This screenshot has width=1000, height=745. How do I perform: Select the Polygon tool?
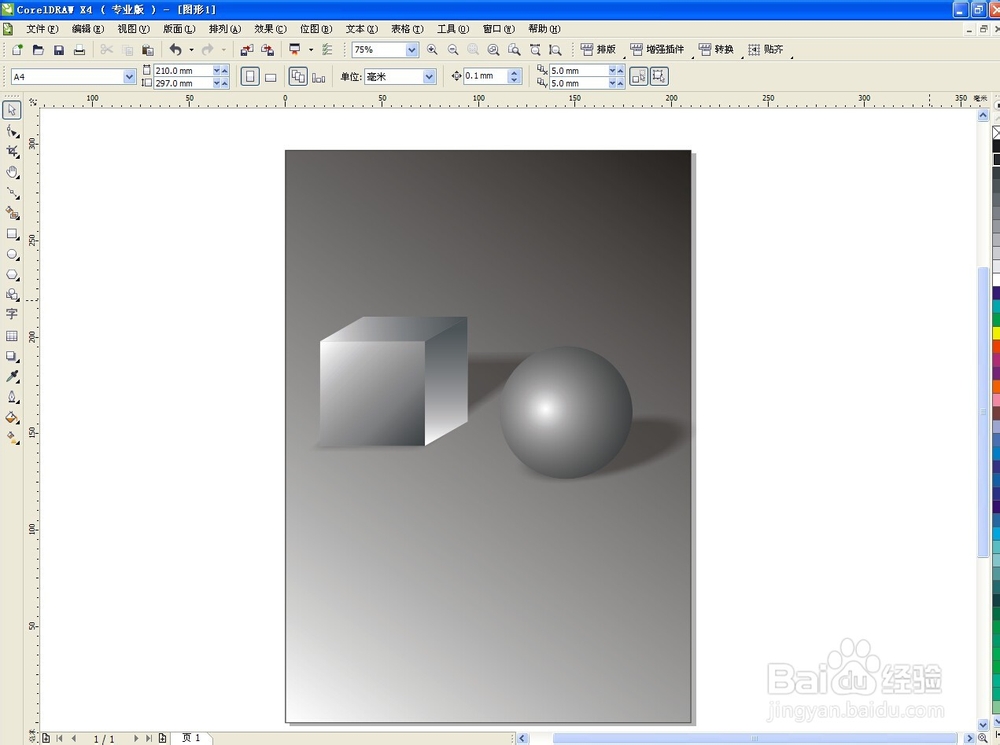(12, 274)
